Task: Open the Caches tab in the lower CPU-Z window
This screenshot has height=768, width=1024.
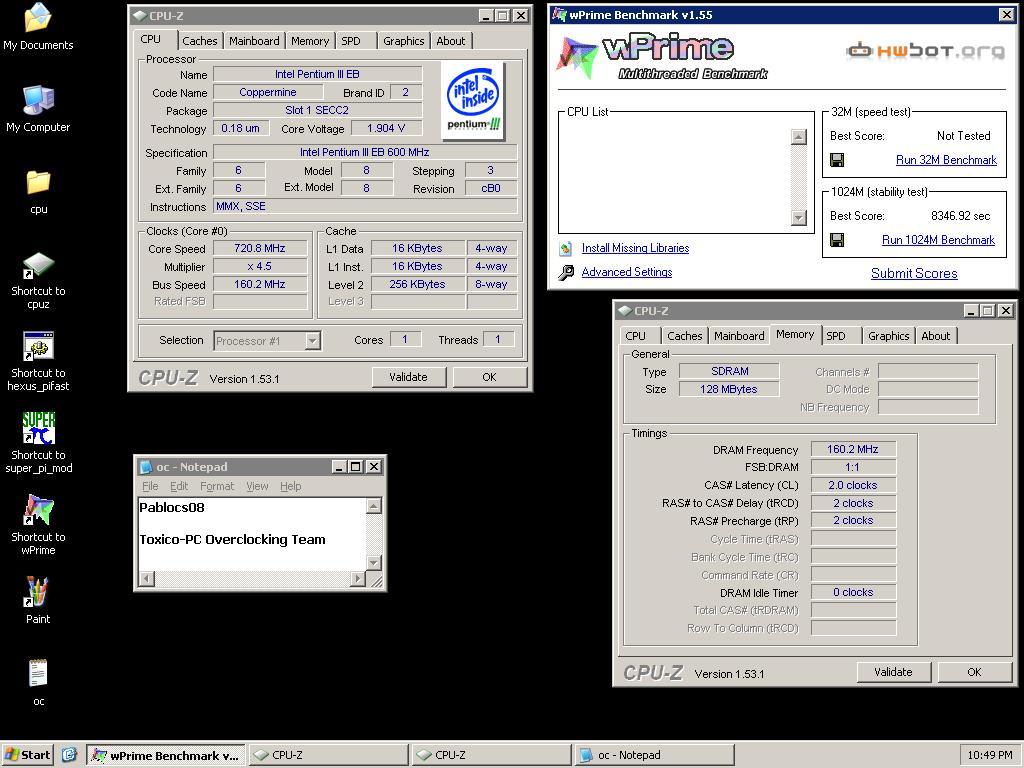Action: [x=684, y=336]
